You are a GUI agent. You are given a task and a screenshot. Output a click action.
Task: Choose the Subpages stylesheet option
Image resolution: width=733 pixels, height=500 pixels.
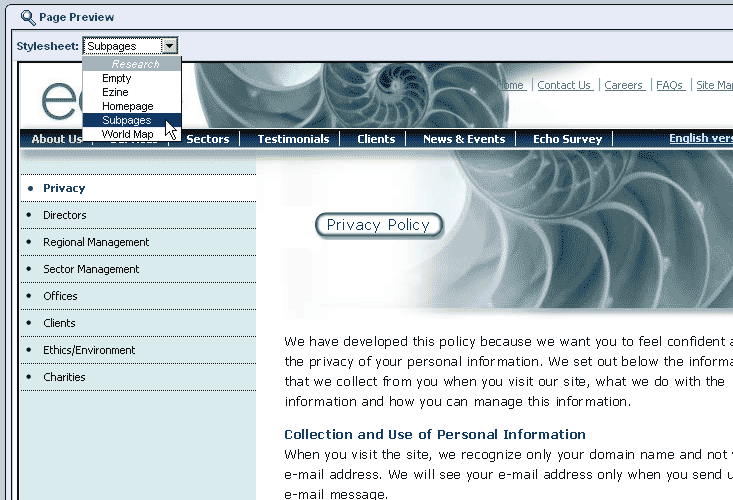click(x=131, y=120)
